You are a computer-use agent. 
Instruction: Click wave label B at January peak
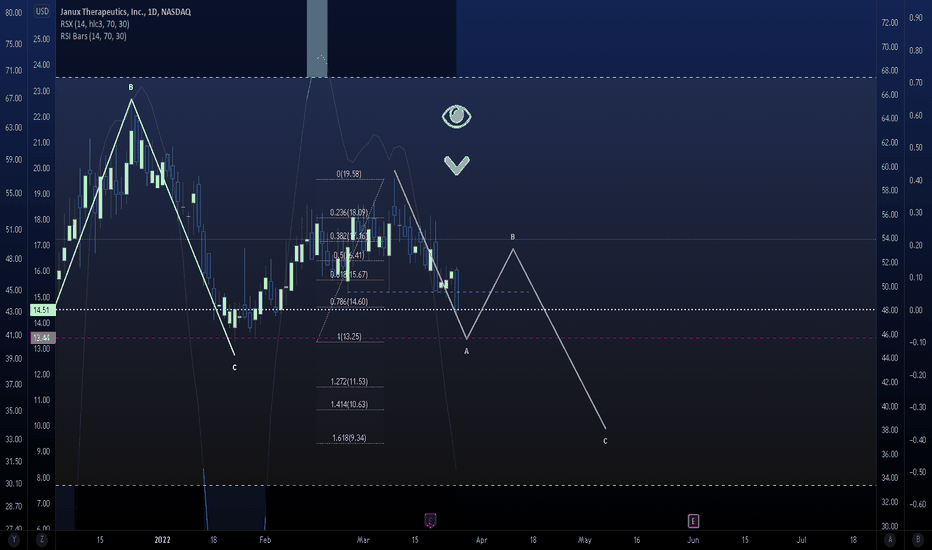(x=131, y=88)
